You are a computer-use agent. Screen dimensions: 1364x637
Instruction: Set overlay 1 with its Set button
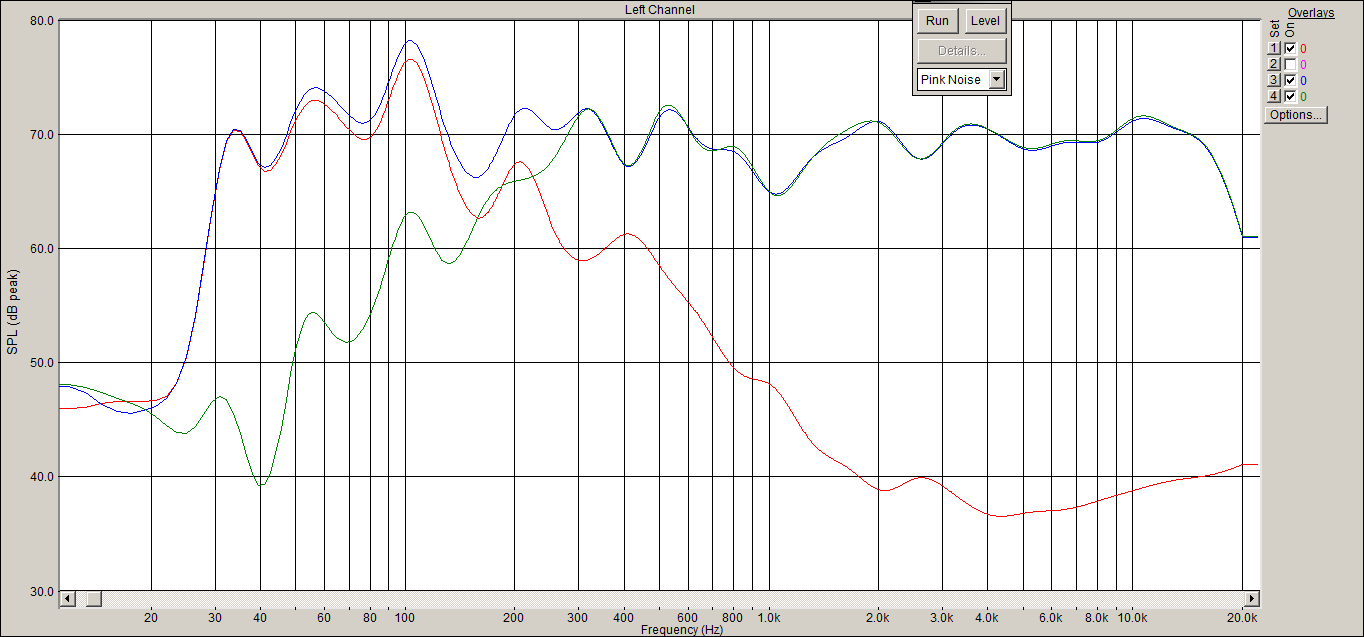[x=1274, y=48]
